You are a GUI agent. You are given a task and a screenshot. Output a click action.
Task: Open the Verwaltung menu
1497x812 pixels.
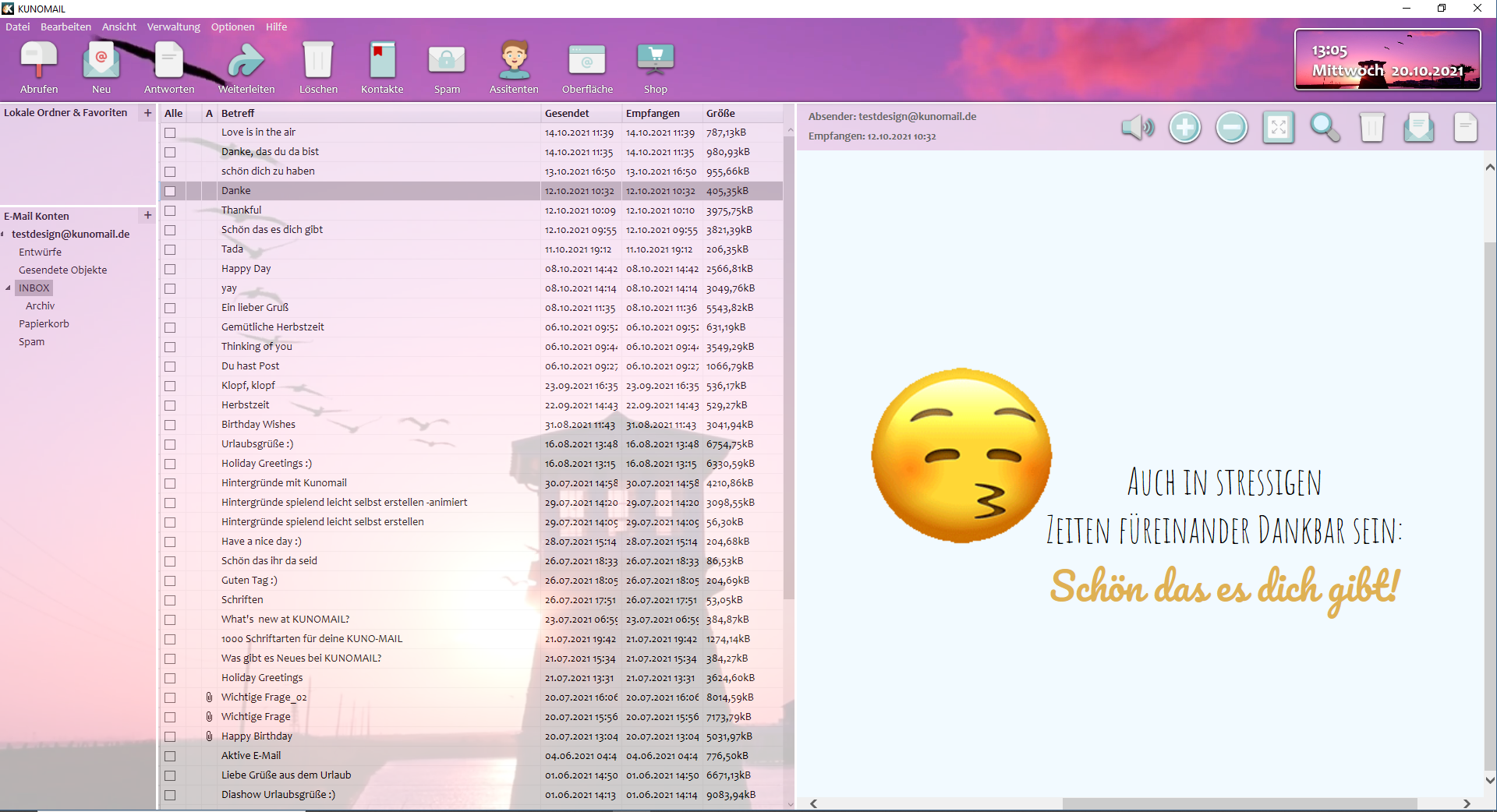174,26
